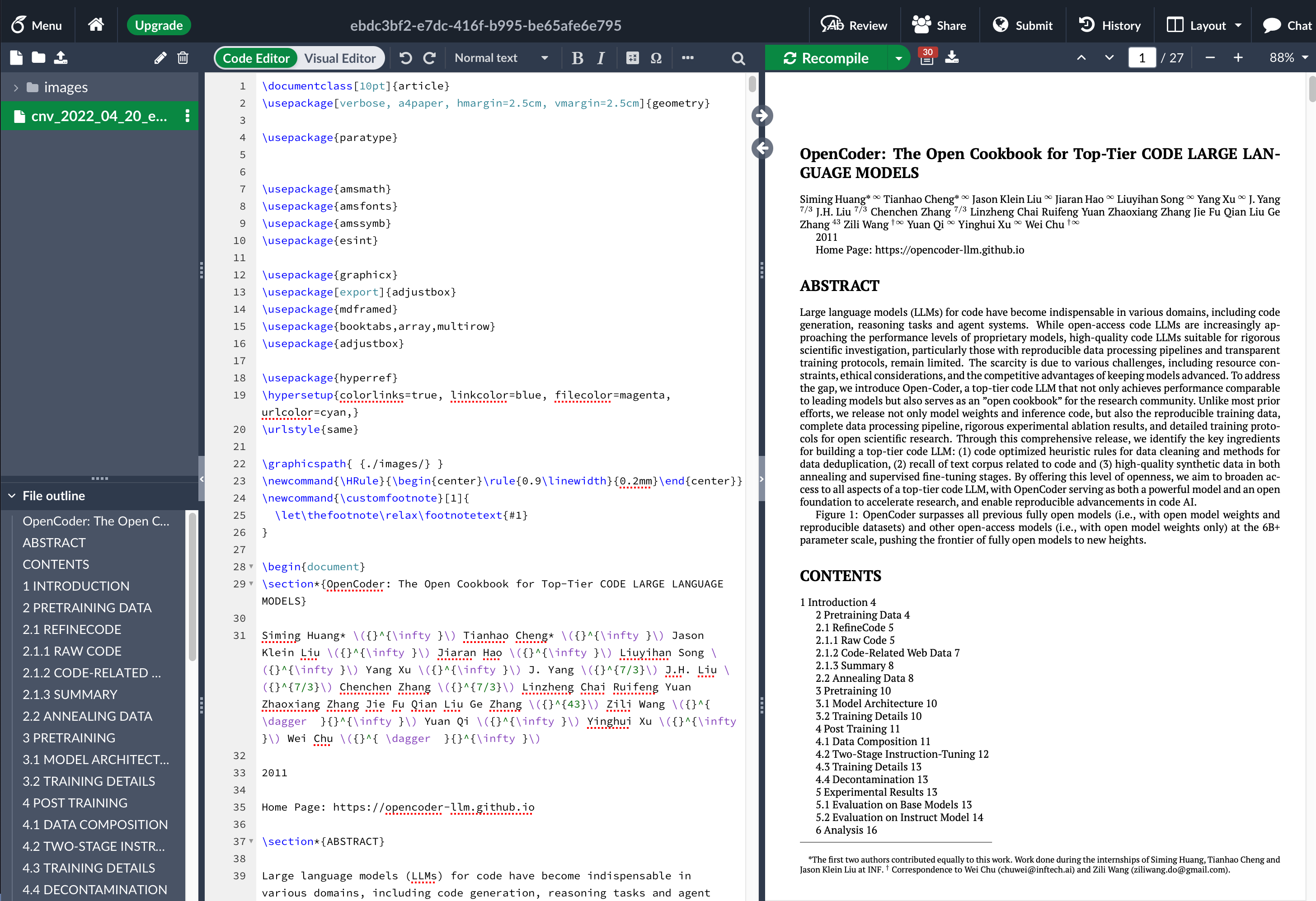Jump to 2.2 ANNEALING DATA in outline
The width and height of the screenshot is (1316, 901).
tap(87, 716)
